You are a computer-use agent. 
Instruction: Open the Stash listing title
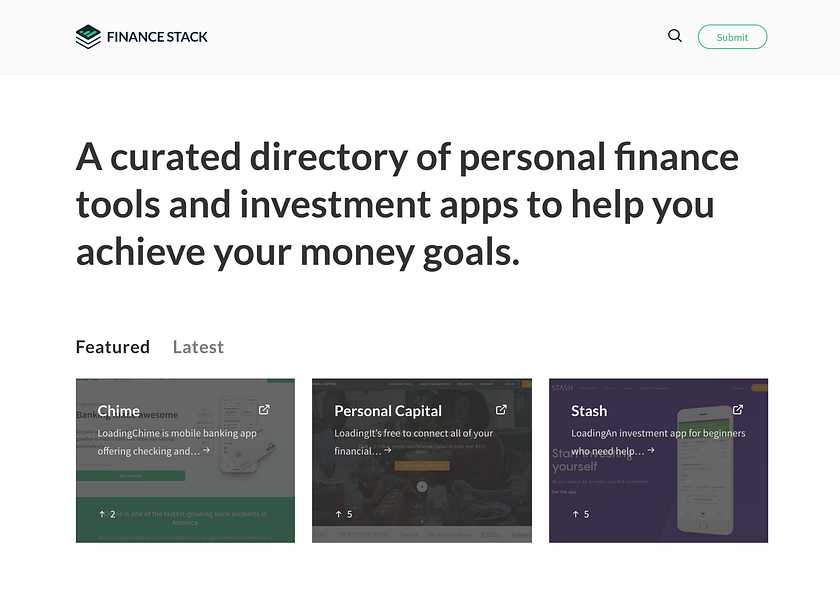[x=589, y=410]
